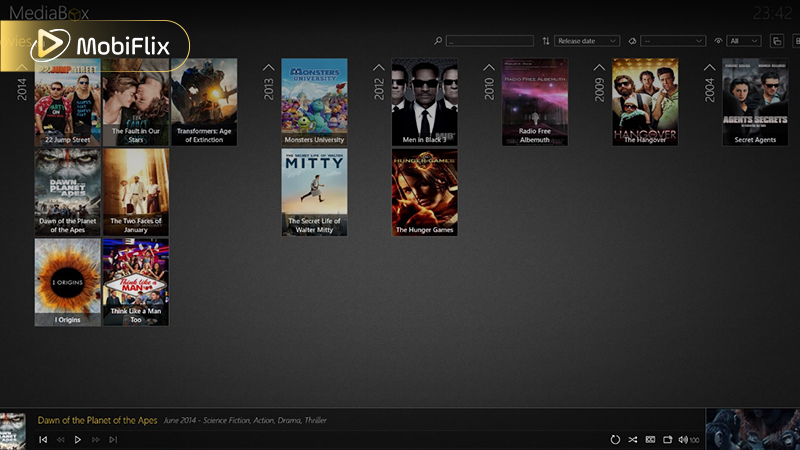This screenshot has height=450, width=800.
Task: Collapse the 2013 year group
Action: click(268, 67)
